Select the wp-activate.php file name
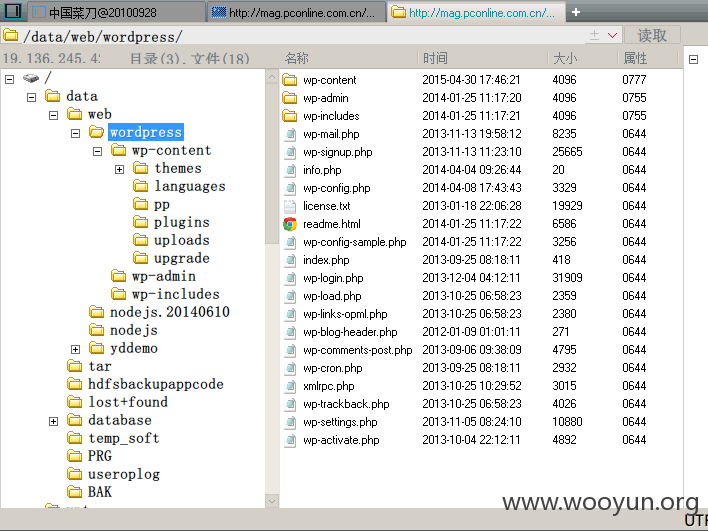708x531 pixels. [x=341, y=440]
